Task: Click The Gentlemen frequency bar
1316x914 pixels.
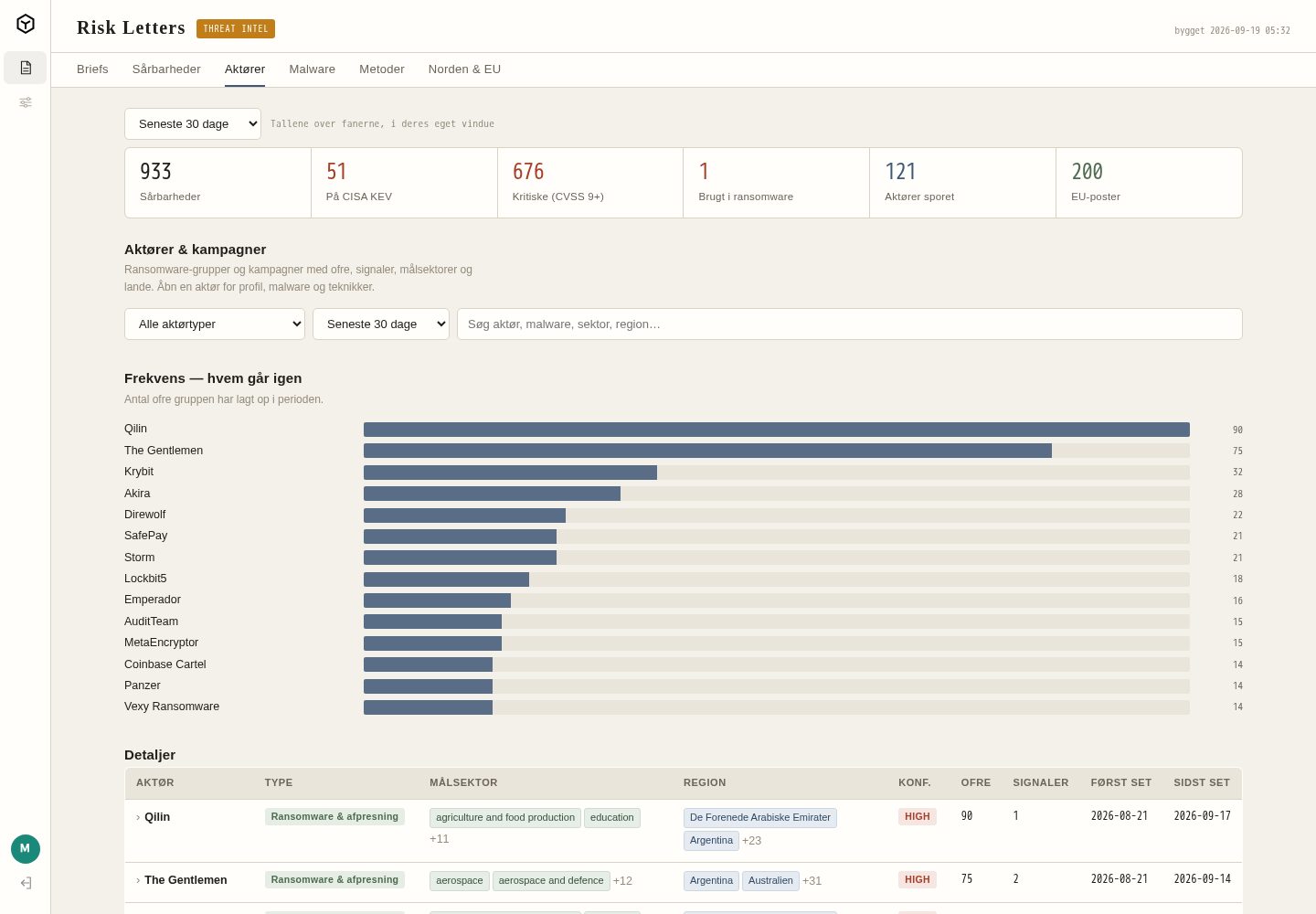Action: point(707,451)
